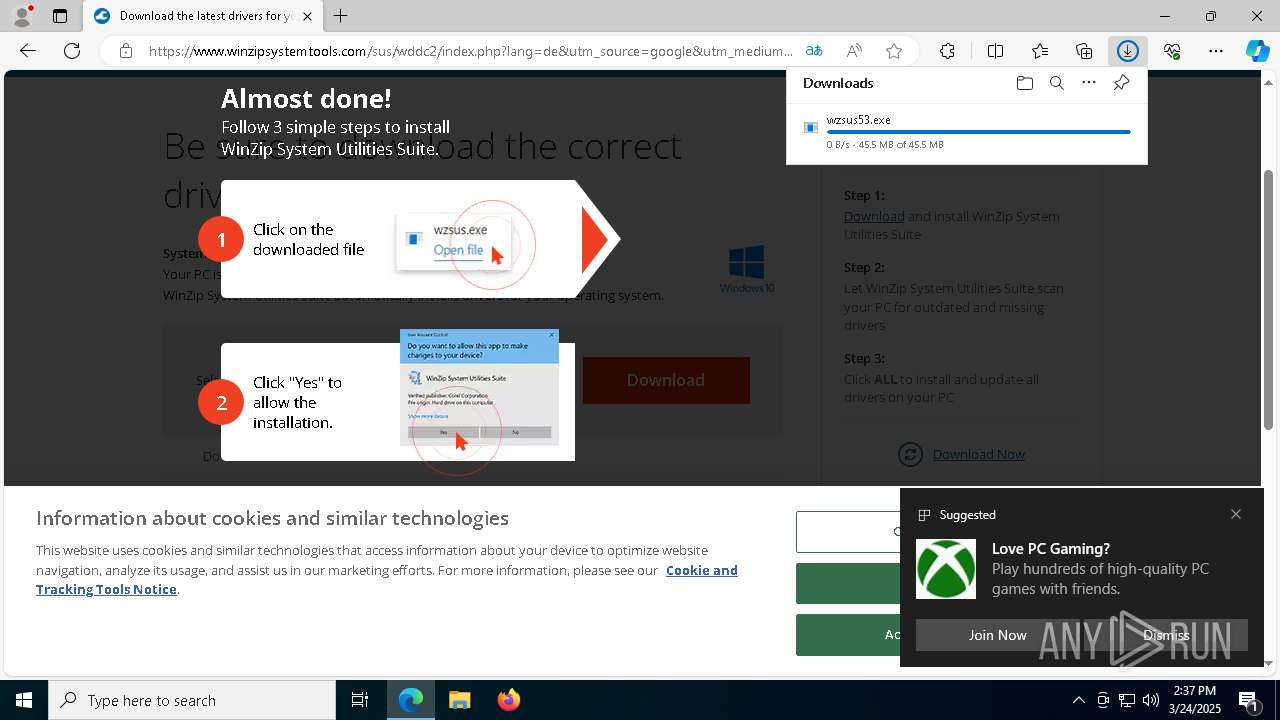This screenshot has width=1280, height=720.
Task: Click Join Now in Xbox notification
Action: click(x=997, y=635)
